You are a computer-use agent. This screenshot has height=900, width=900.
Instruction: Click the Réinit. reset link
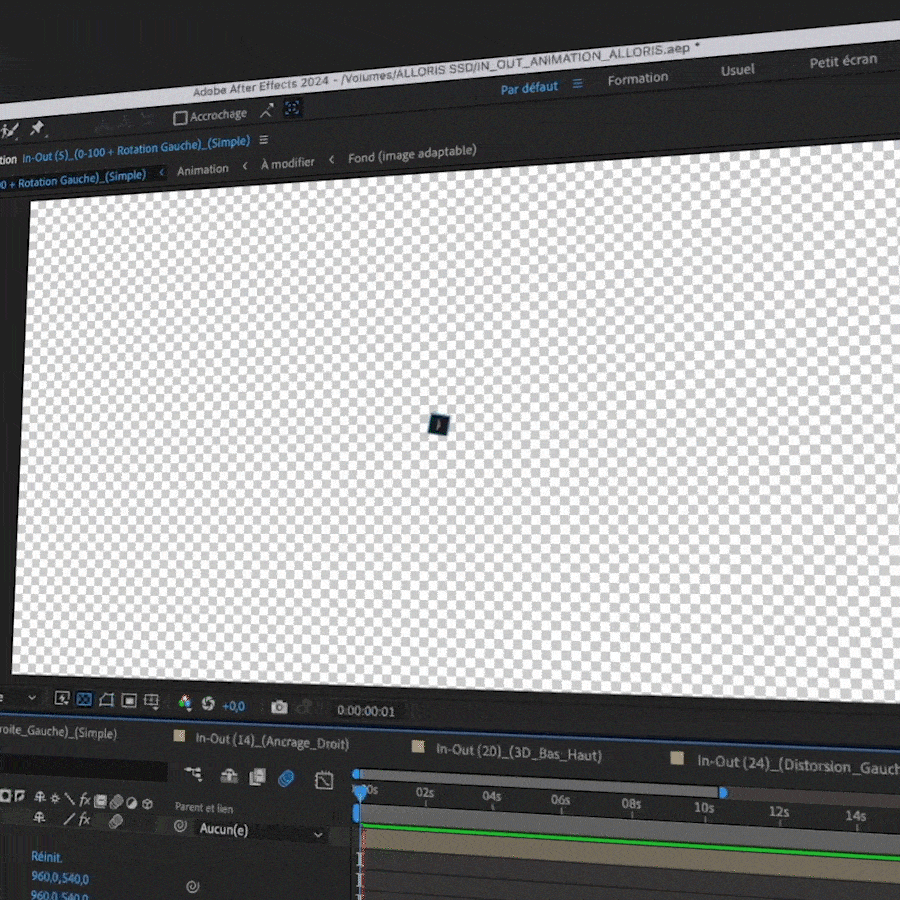(47, 857)
